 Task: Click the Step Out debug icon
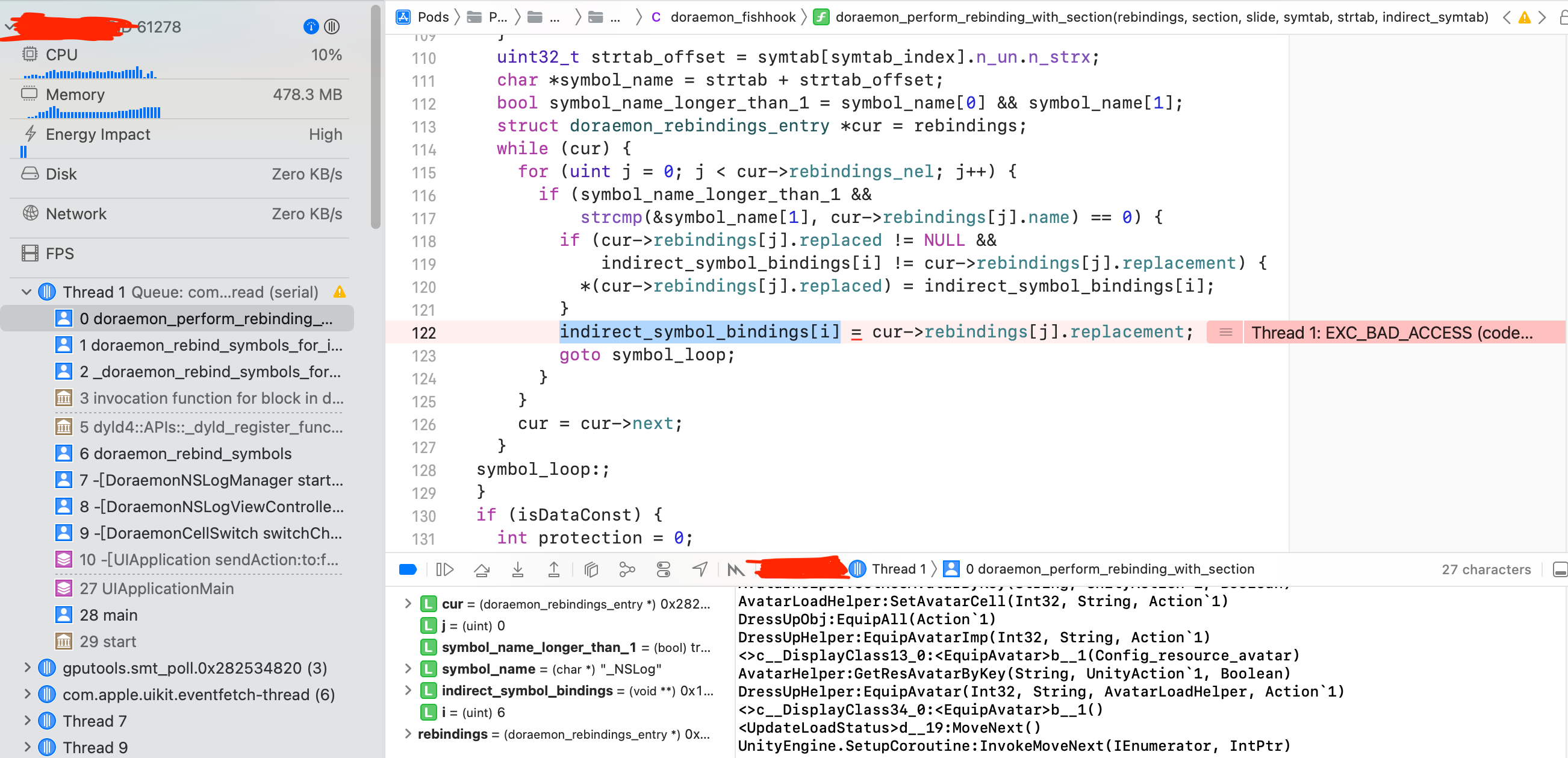(553, 569)
